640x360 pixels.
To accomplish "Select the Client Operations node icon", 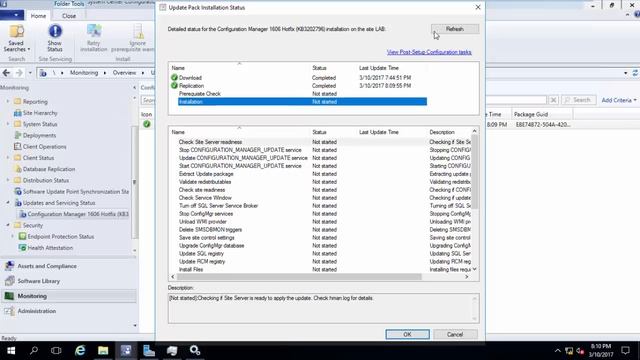I will [18, 146].
